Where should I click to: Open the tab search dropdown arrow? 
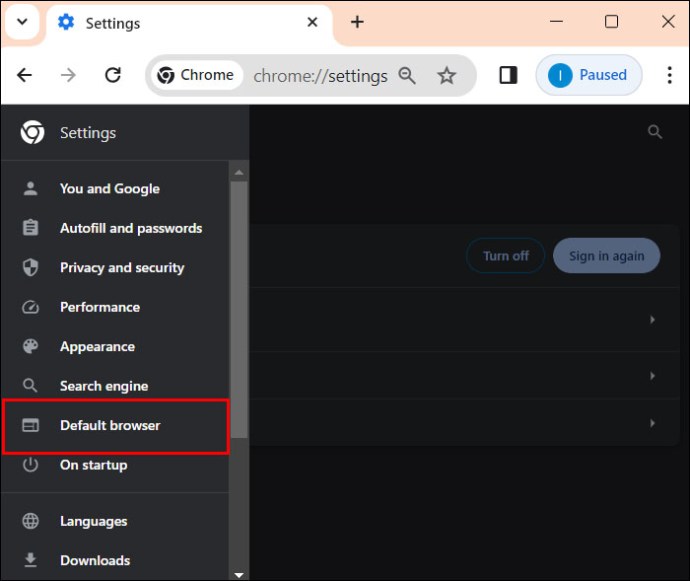pyautogui.click(x=22, y=21)
